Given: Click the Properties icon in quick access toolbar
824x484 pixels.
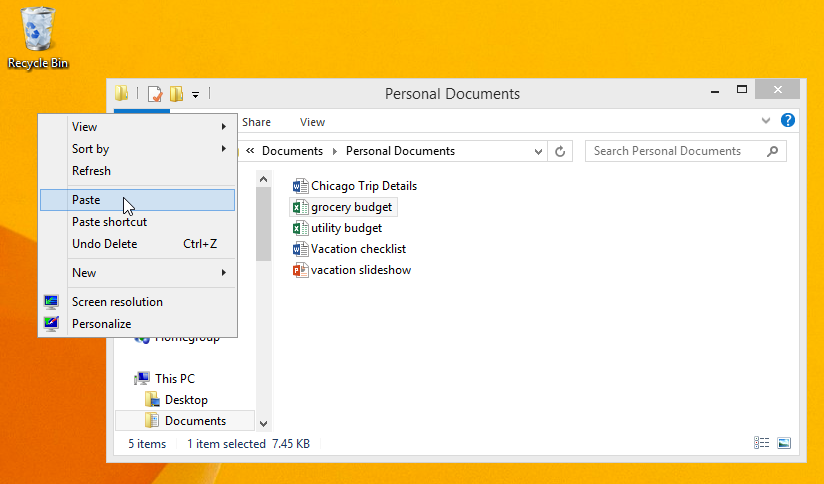Looking at the screenshot, I should pos(155,94).
